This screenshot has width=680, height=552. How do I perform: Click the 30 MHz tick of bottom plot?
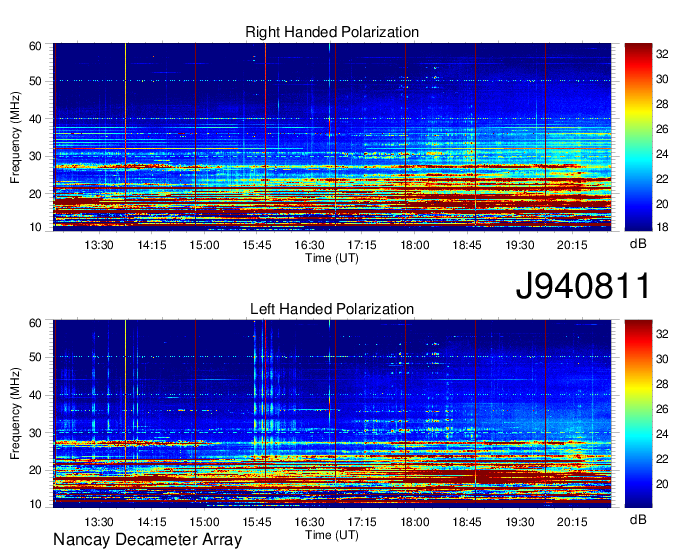click(x=35, y=433)
